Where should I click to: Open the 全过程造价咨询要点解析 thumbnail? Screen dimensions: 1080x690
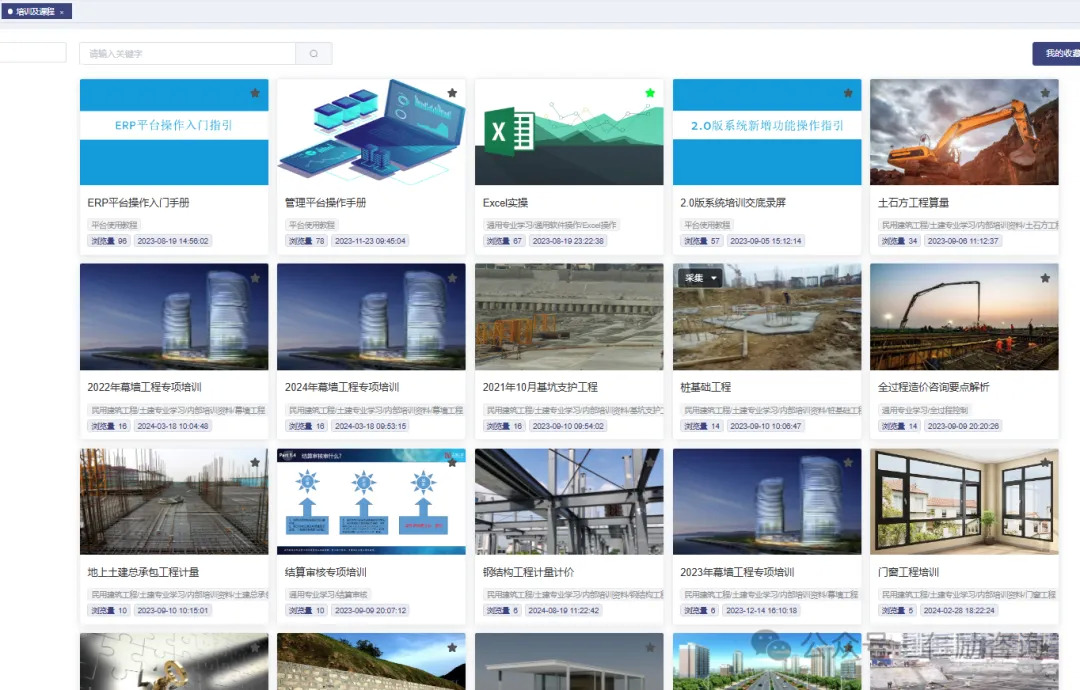964,317
